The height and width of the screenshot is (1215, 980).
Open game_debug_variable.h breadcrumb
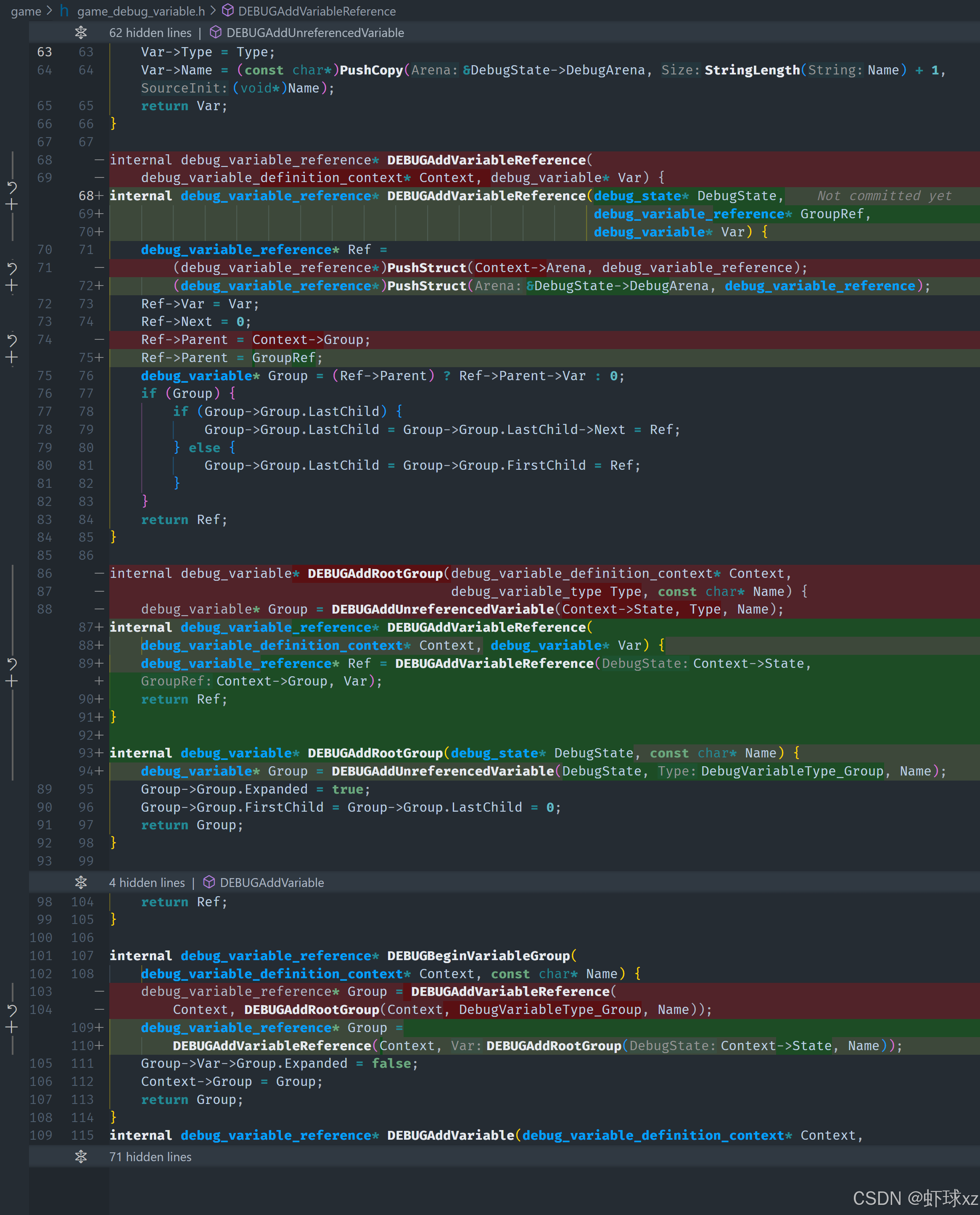click(140, 11)
